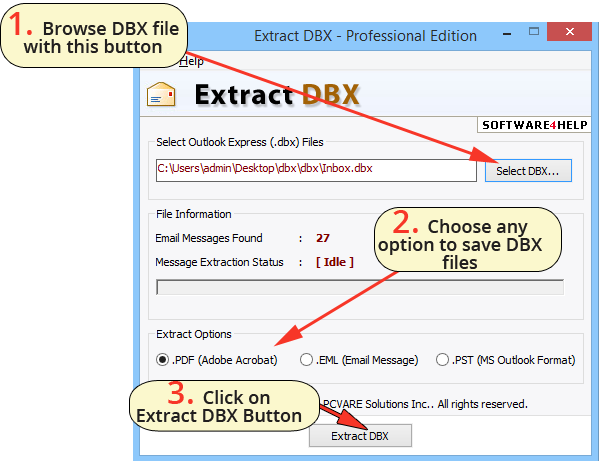Click the PCVARE Solutions copyright text
The image size is (599, 461).
click(425, 404)
